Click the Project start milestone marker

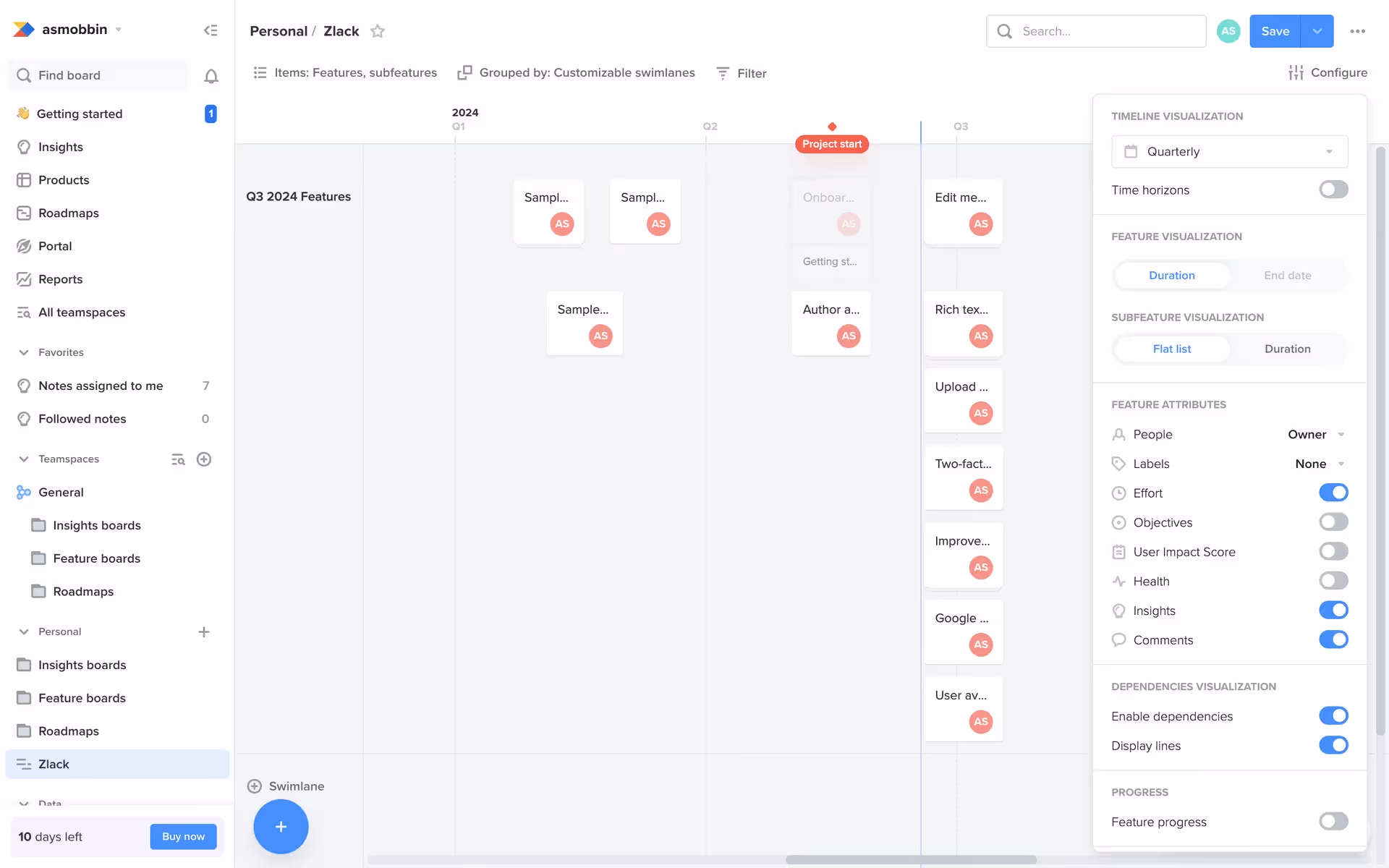(x=831, y=143)
